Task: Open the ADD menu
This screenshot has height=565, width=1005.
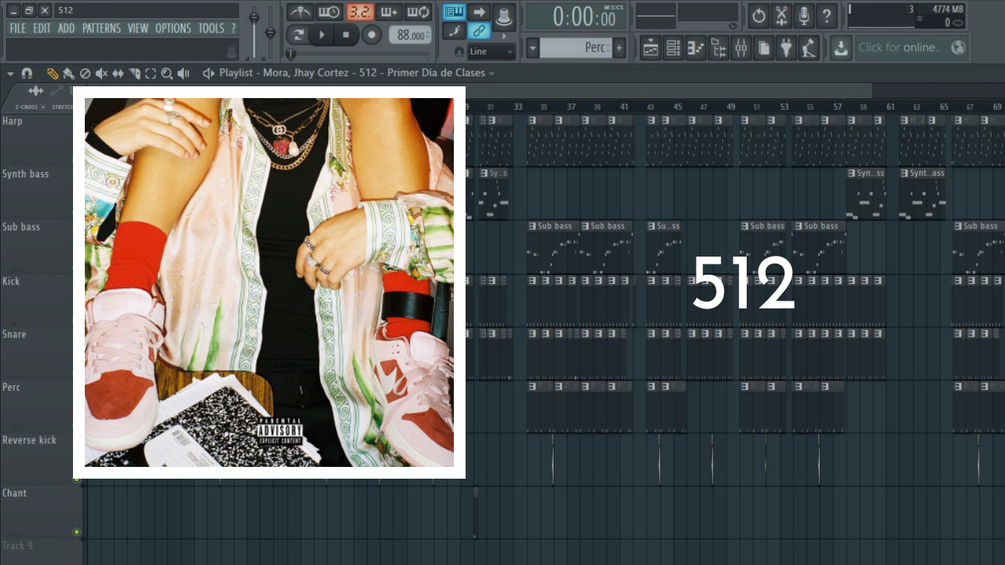Action: point(66,28)
